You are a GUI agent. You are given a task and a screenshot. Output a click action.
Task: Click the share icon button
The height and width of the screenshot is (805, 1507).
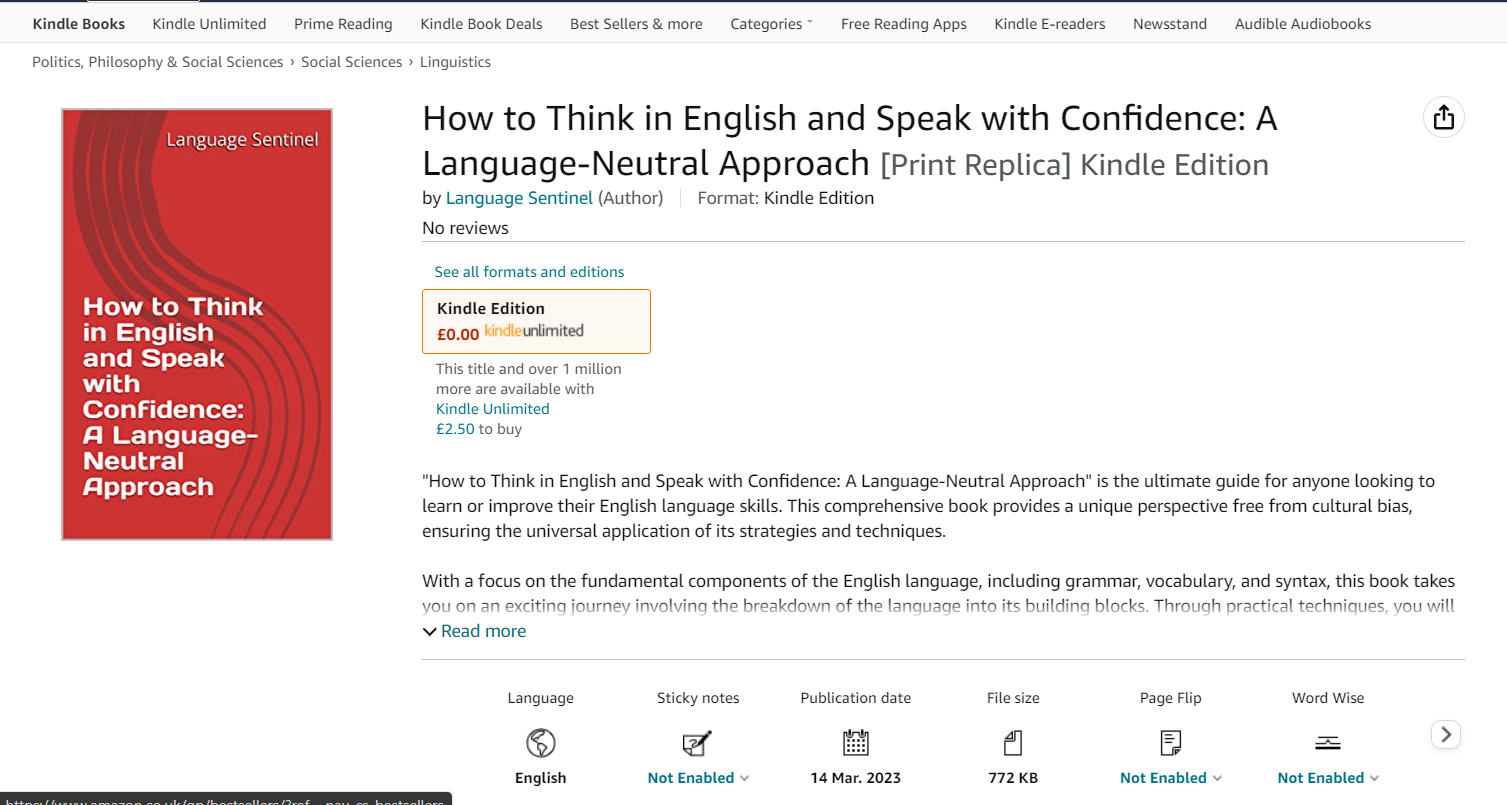1443,118
